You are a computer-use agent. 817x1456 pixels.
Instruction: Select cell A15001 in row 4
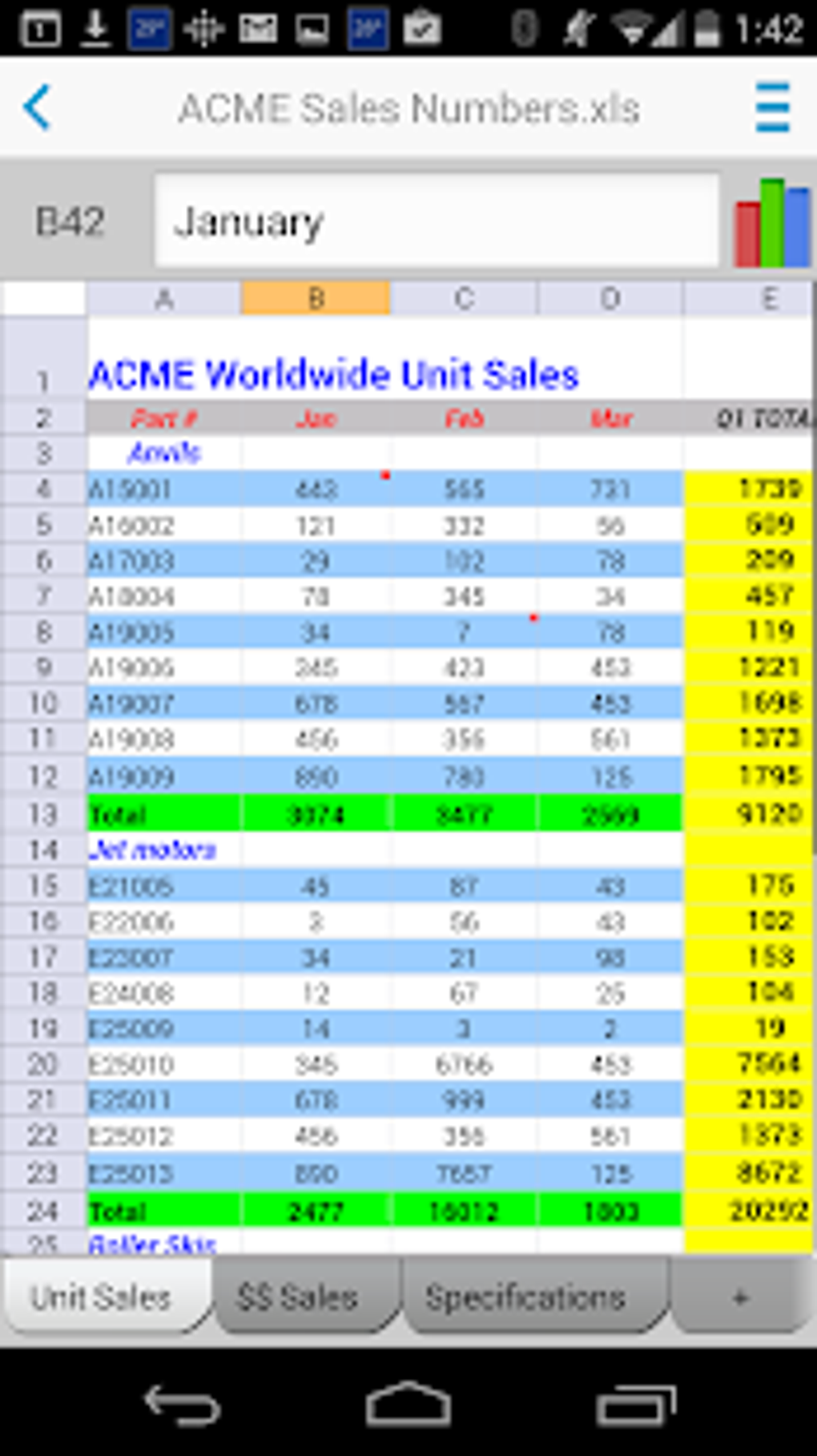pyautogui.click(x=164, y=489)
